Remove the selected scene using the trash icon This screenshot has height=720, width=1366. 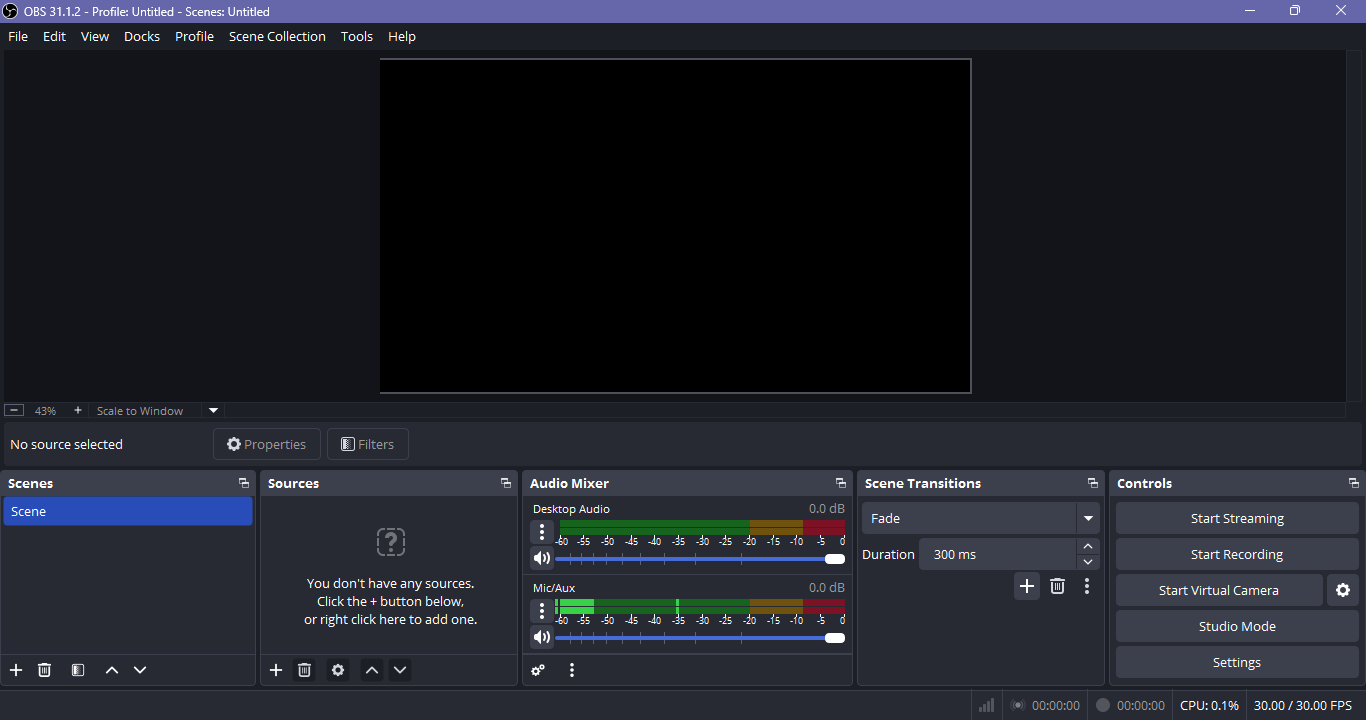click(x=44, y=670)
